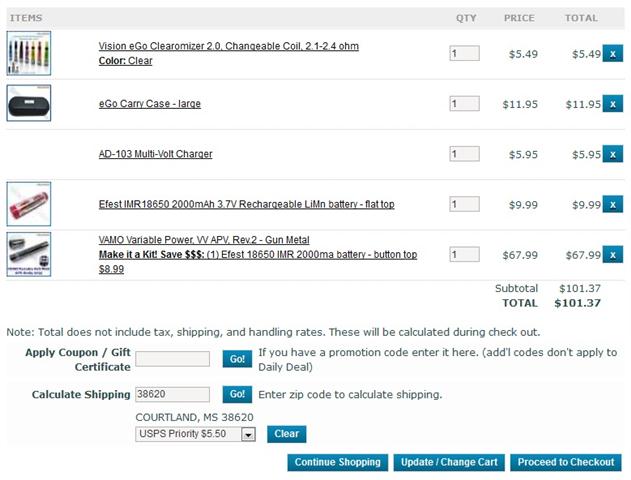
Task: Edit quantity for VAMO Variable Power
Action: 464,254
